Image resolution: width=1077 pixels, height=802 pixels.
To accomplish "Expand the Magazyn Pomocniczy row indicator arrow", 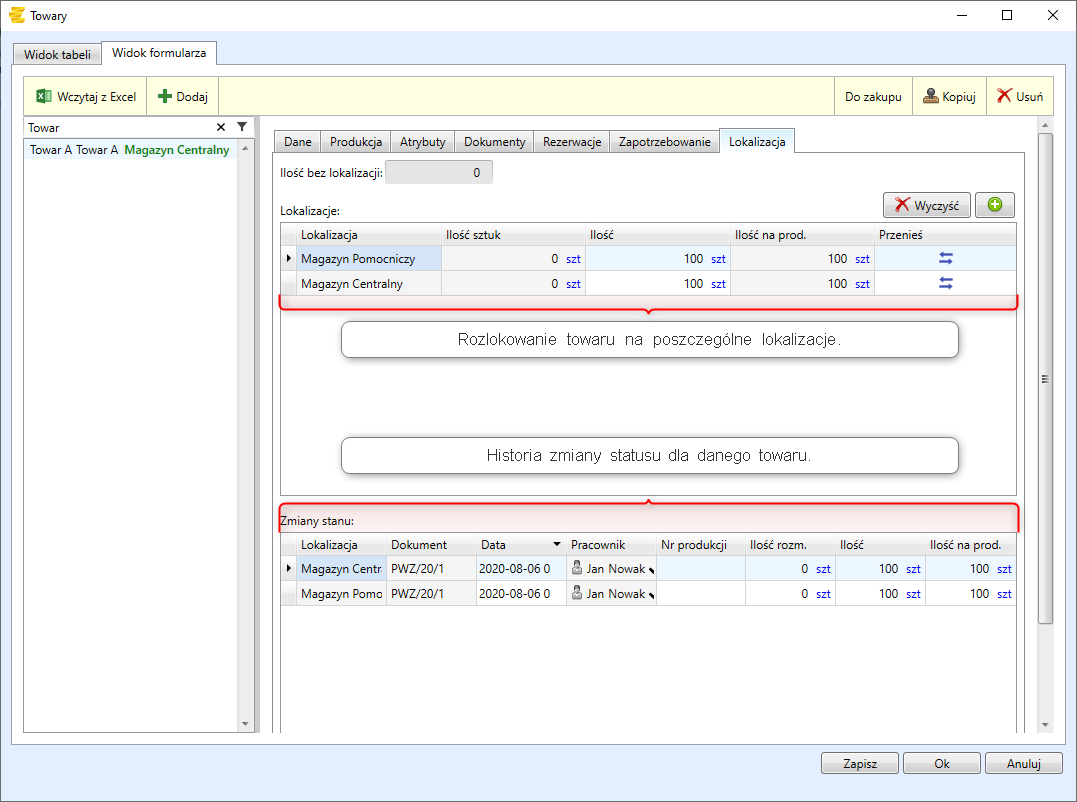I will click(x=290, y=258).
